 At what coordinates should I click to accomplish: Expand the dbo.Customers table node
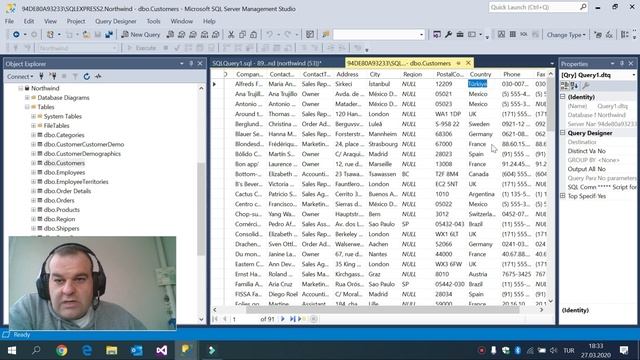pos(33,163)
